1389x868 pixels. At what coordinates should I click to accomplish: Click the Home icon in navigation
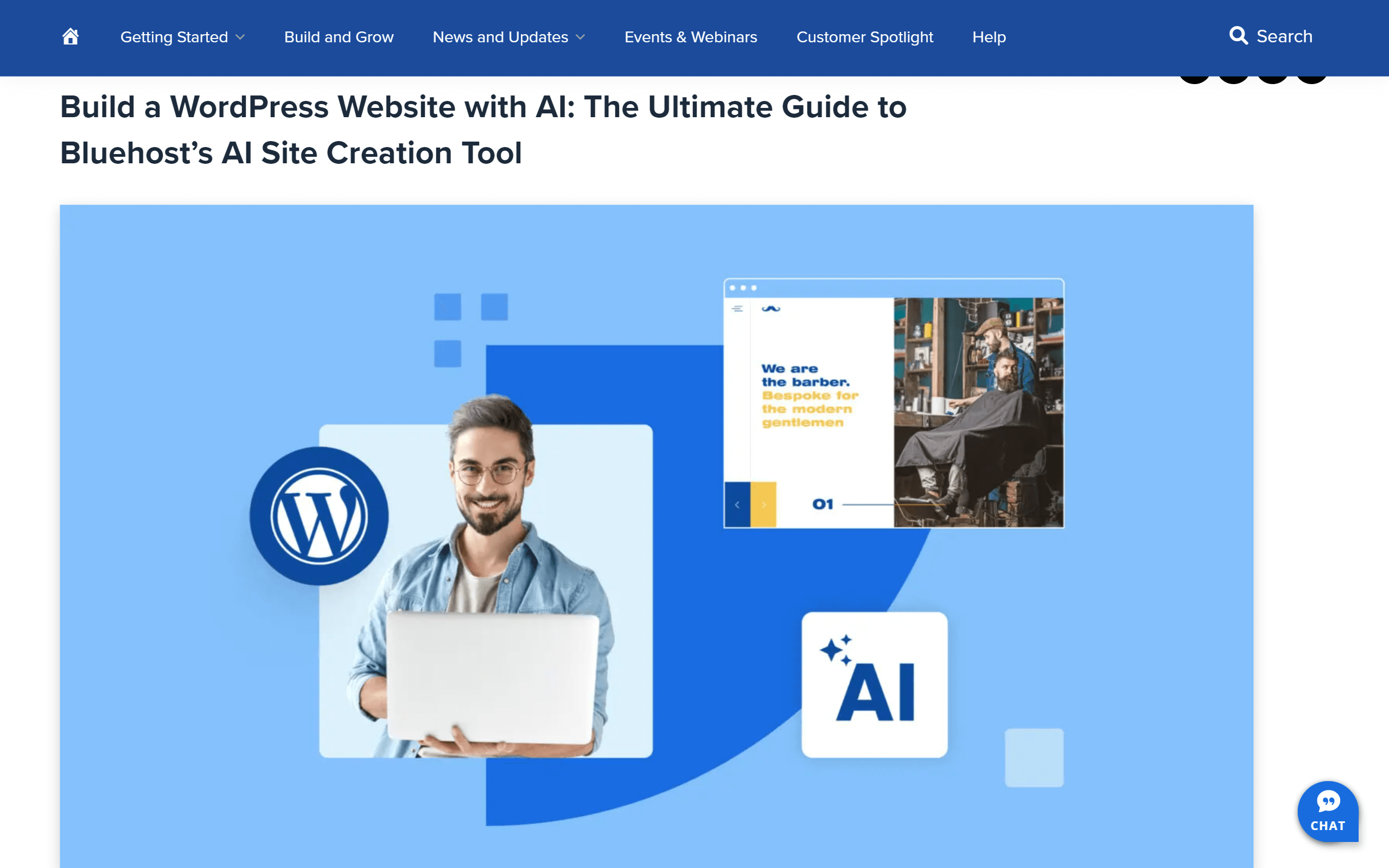click(69, 37)
